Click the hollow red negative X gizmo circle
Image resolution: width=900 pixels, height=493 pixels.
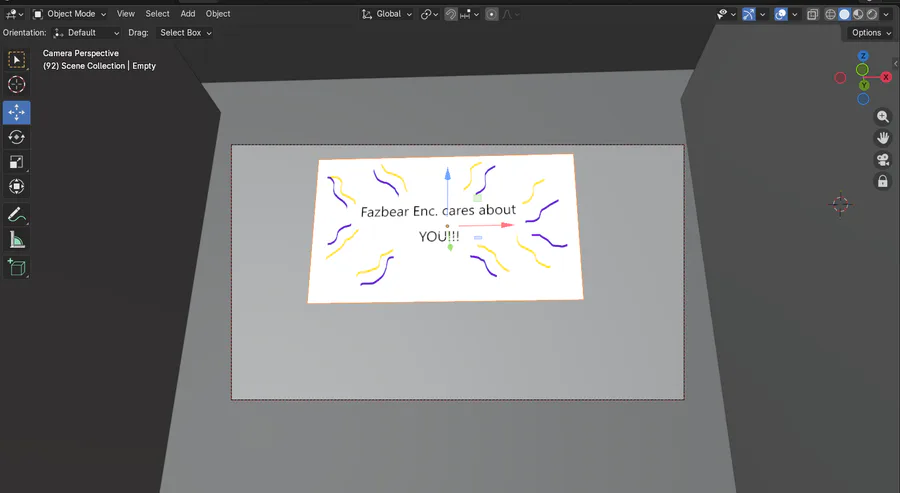pos(840,77)
